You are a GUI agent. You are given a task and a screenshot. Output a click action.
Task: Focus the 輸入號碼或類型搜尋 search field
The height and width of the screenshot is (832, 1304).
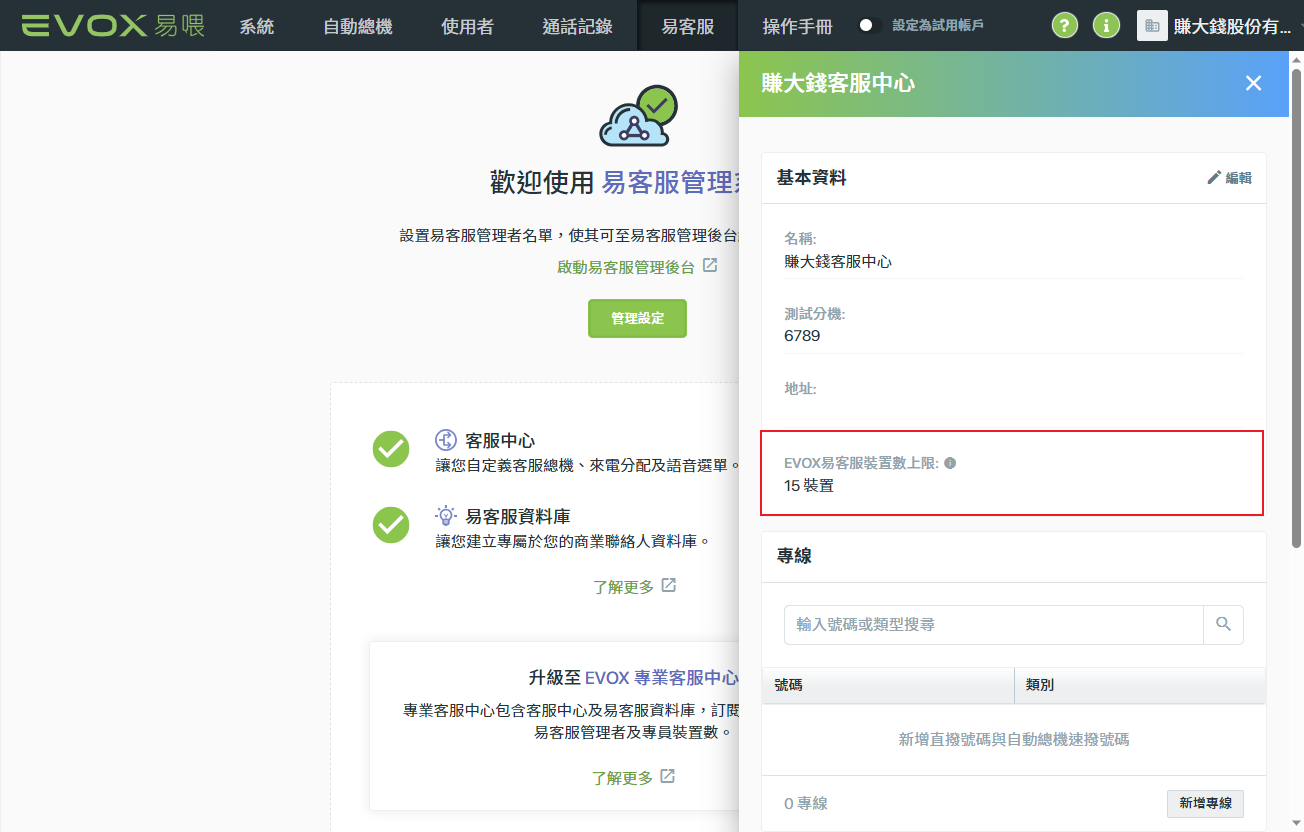(993, 624)
